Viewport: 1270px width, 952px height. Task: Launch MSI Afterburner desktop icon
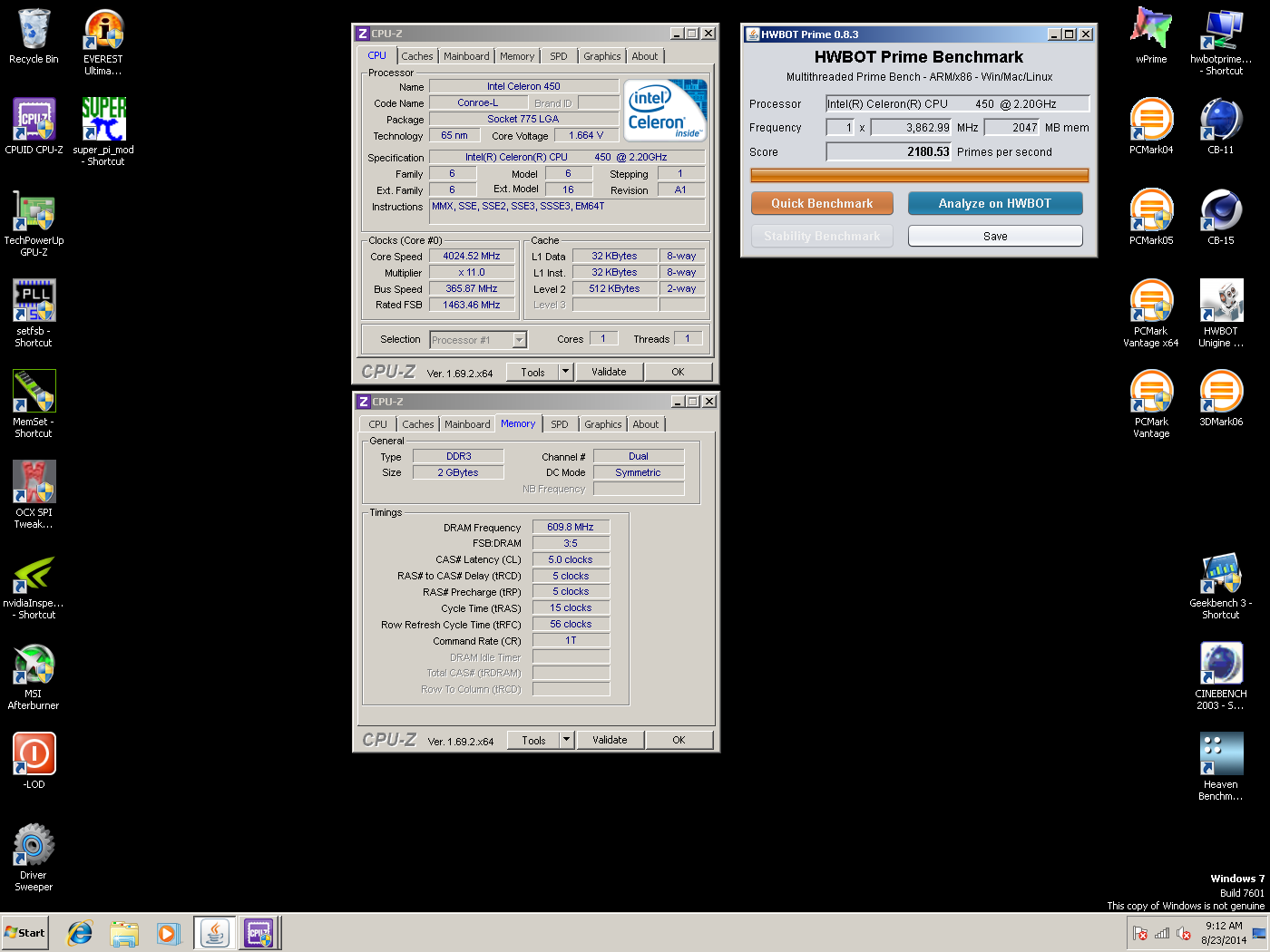(x=34, y=676)
